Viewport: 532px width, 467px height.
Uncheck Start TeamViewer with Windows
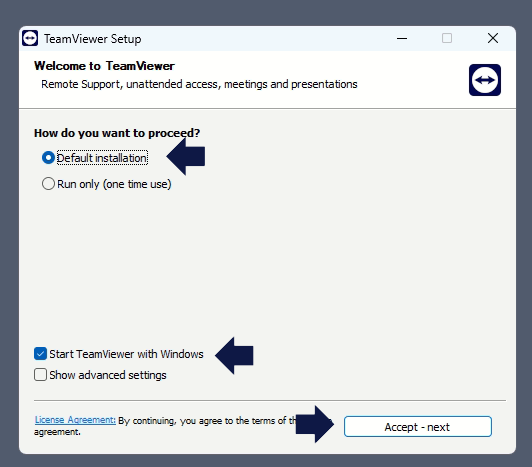pyautogui.click(x=40, y=354)
